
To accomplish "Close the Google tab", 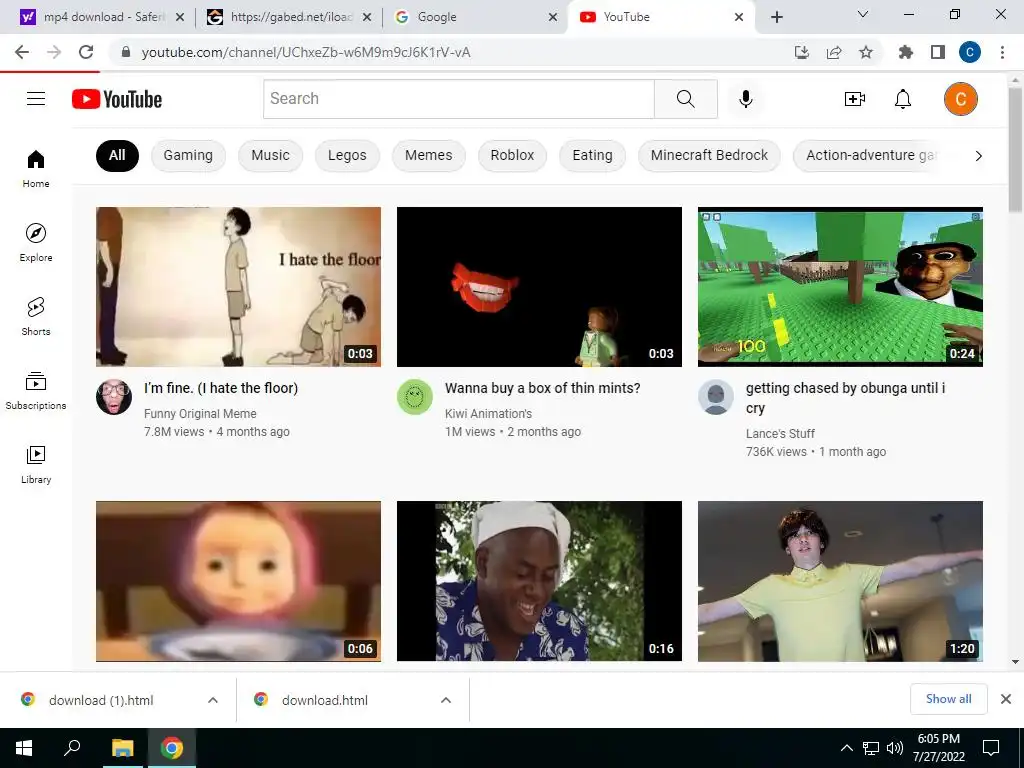I will [552, 17].
